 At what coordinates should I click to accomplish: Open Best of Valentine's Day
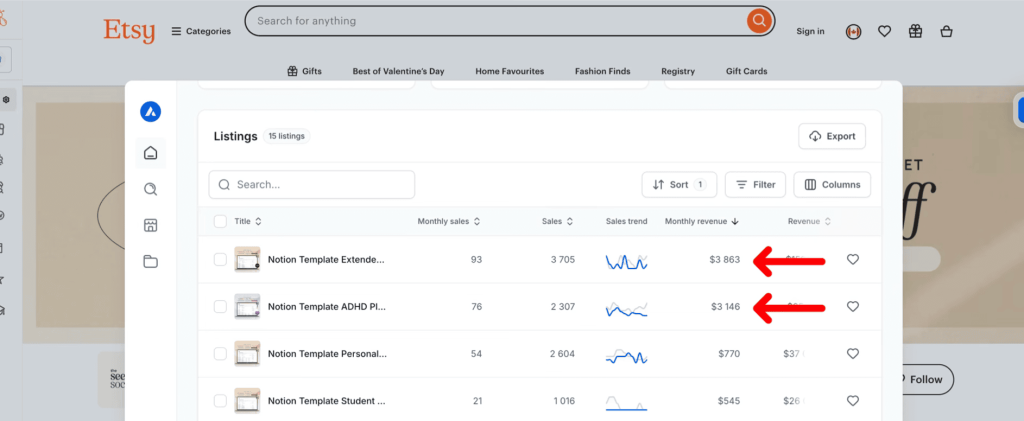398,71
